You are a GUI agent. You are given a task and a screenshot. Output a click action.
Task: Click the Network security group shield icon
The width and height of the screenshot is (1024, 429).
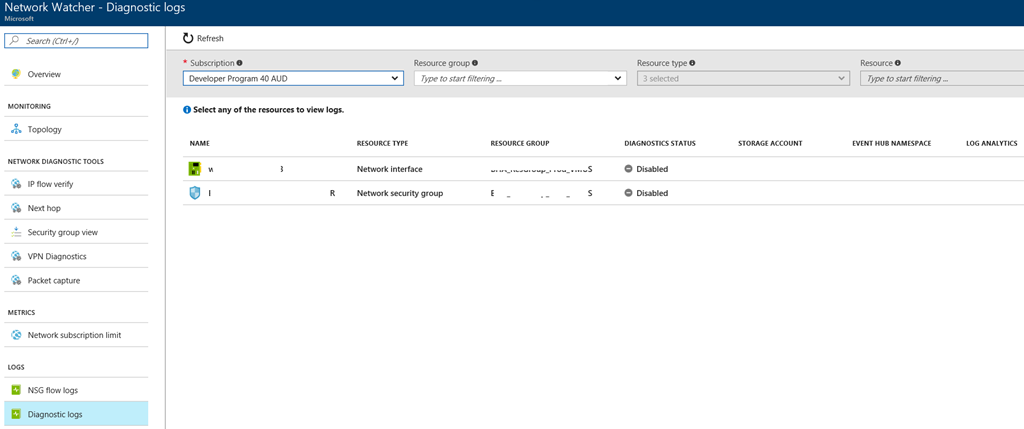195,193
